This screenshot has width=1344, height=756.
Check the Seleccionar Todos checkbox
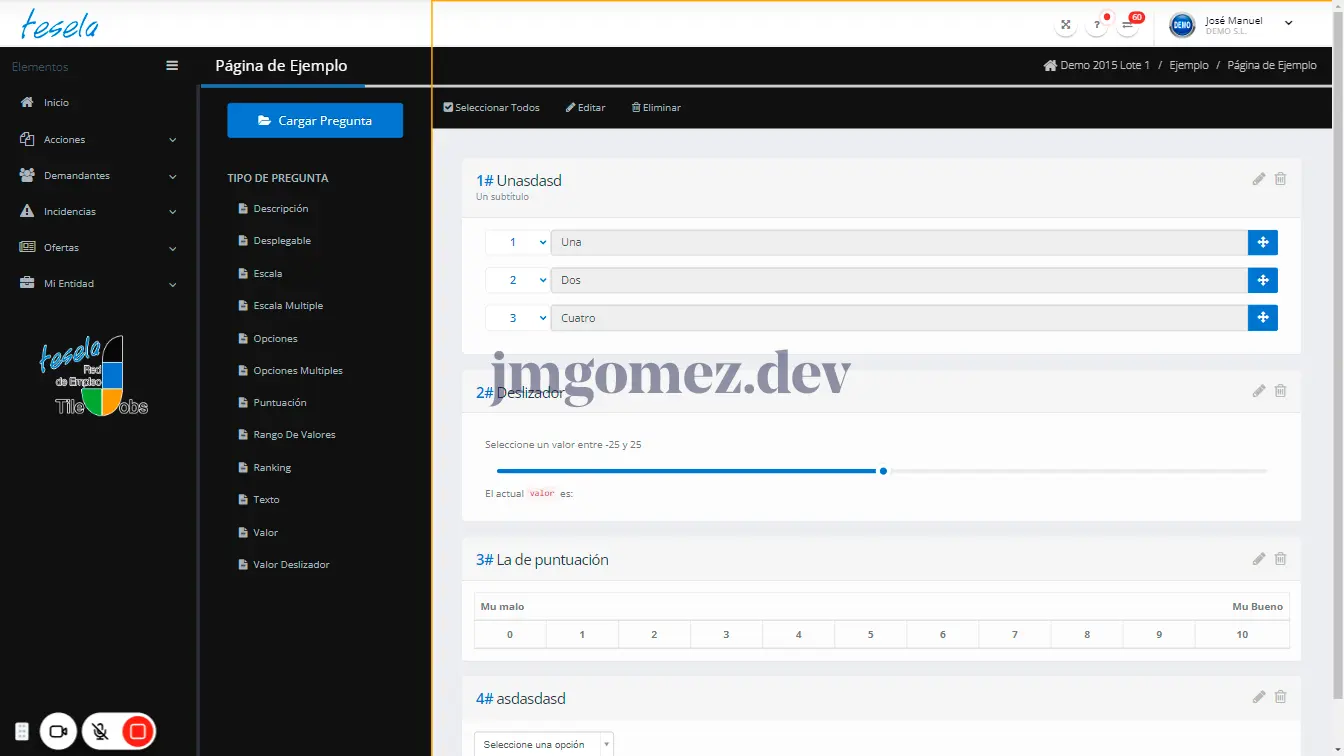[449, 108]
